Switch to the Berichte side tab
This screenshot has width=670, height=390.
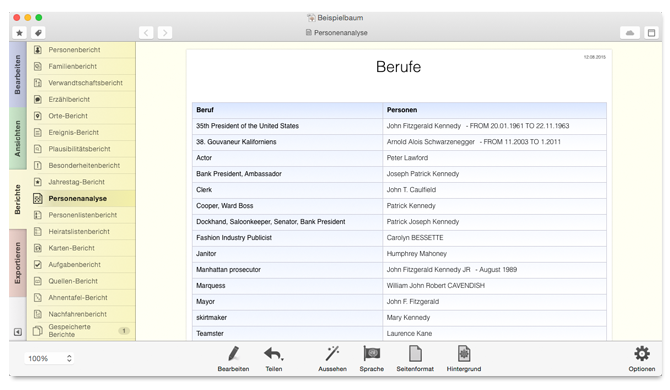click(18, 199)
